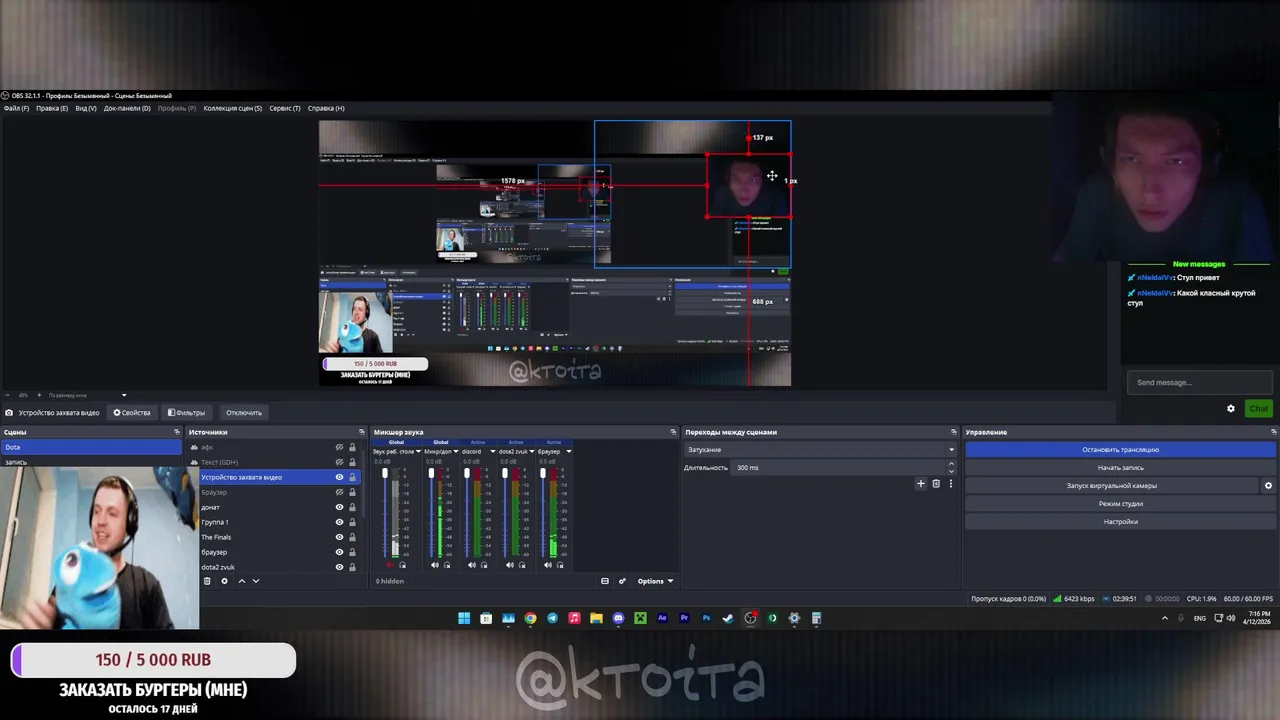
Task: Unlock the донат source lock icon
Action: pos(352,507)
